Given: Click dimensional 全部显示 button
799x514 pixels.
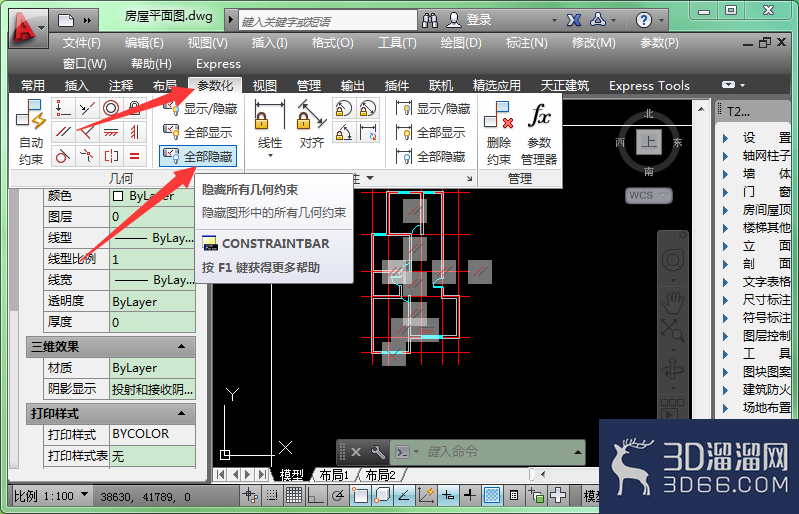Looking at the screenshot, I should point(431,132).
